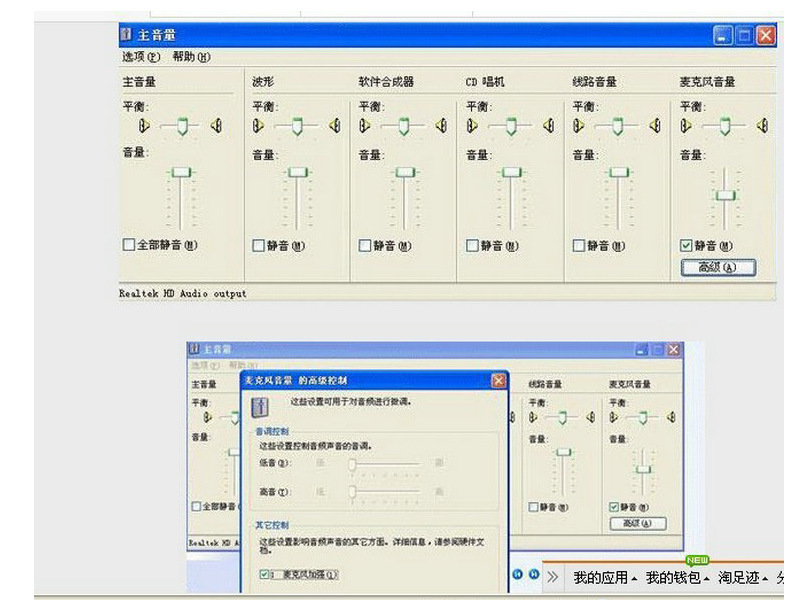Mute the 软件合成器 channel

click(x=365, y=246)
